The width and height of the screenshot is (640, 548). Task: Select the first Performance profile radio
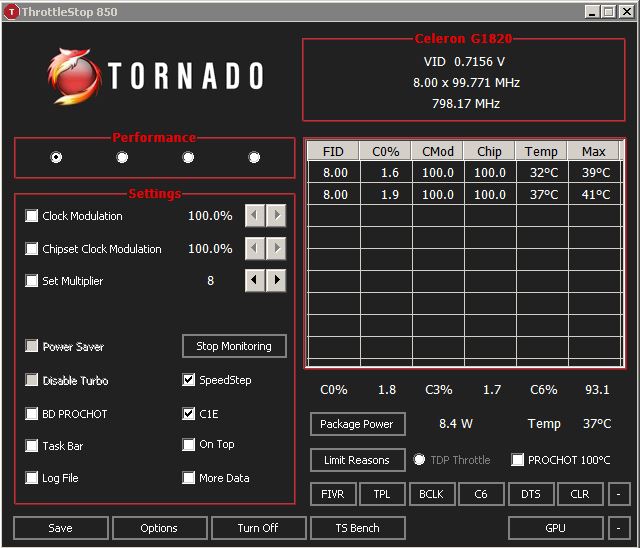[x=56, y=157]
